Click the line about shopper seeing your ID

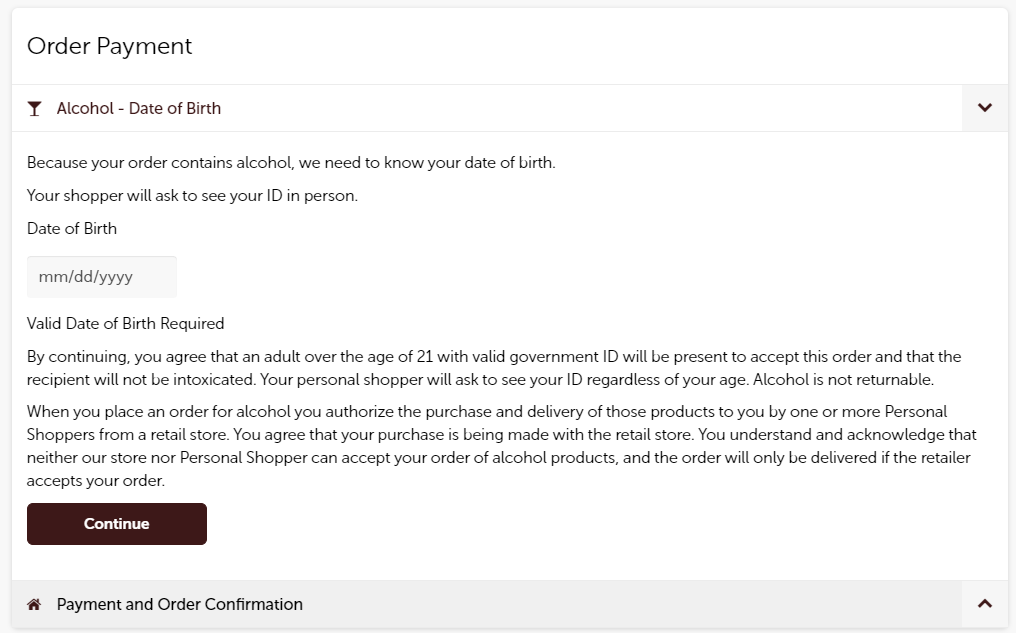pyautogui.click(x=192, y=196)
